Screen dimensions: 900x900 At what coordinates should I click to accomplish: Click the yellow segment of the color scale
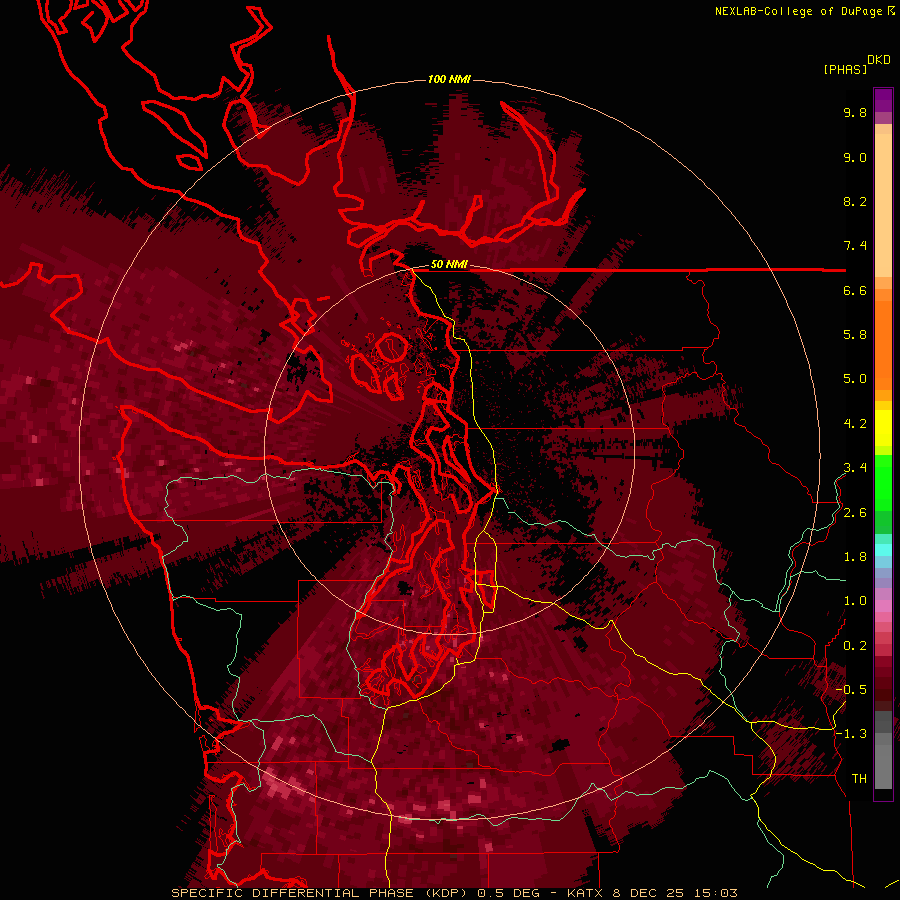(x=883, y=428)
